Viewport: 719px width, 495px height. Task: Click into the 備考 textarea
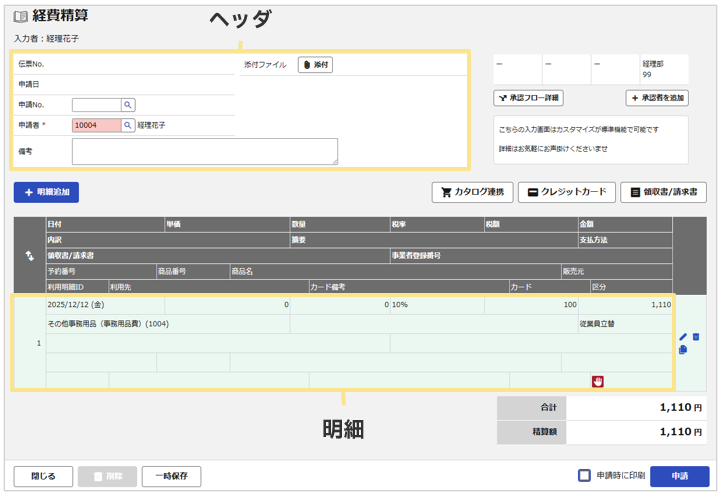205,151
